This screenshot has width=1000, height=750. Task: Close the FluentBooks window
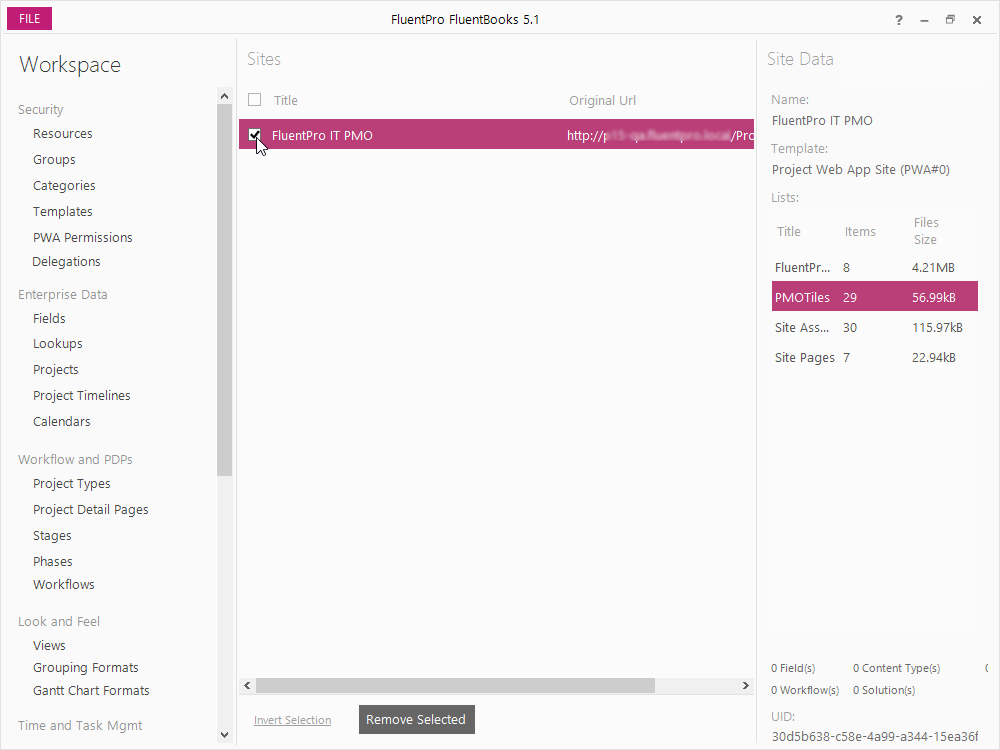(x=976, y=20)
